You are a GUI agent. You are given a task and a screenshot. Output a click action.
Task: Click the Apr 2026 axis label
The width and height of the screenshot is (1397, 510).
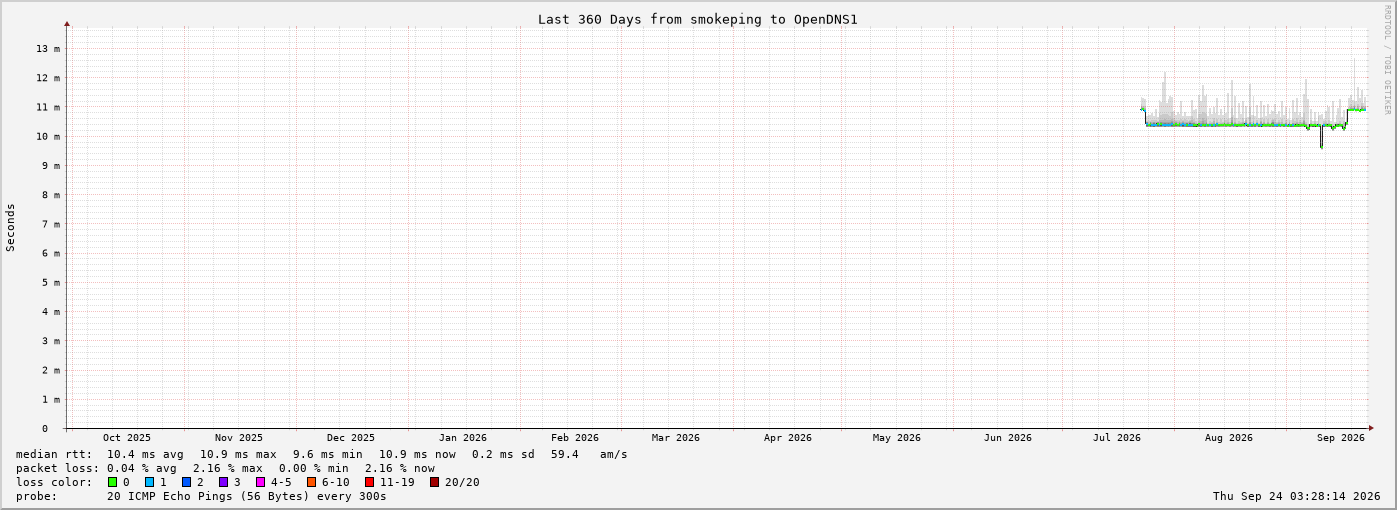(788, 437)
